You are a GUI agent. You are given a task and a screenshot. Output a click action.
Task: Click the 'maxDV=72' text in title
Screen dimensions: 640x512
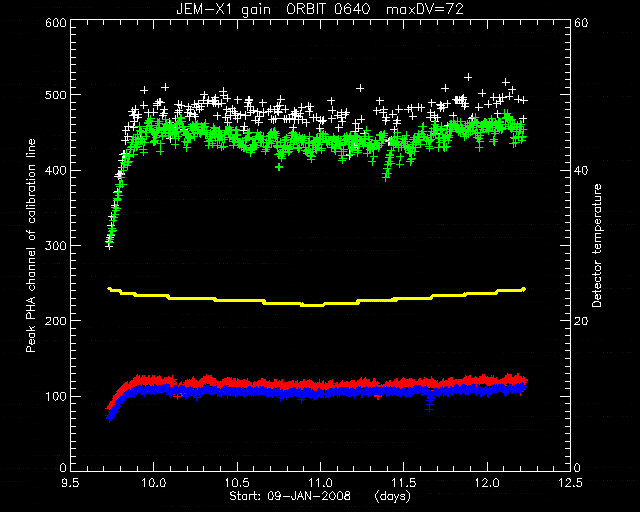pos(425,9)
